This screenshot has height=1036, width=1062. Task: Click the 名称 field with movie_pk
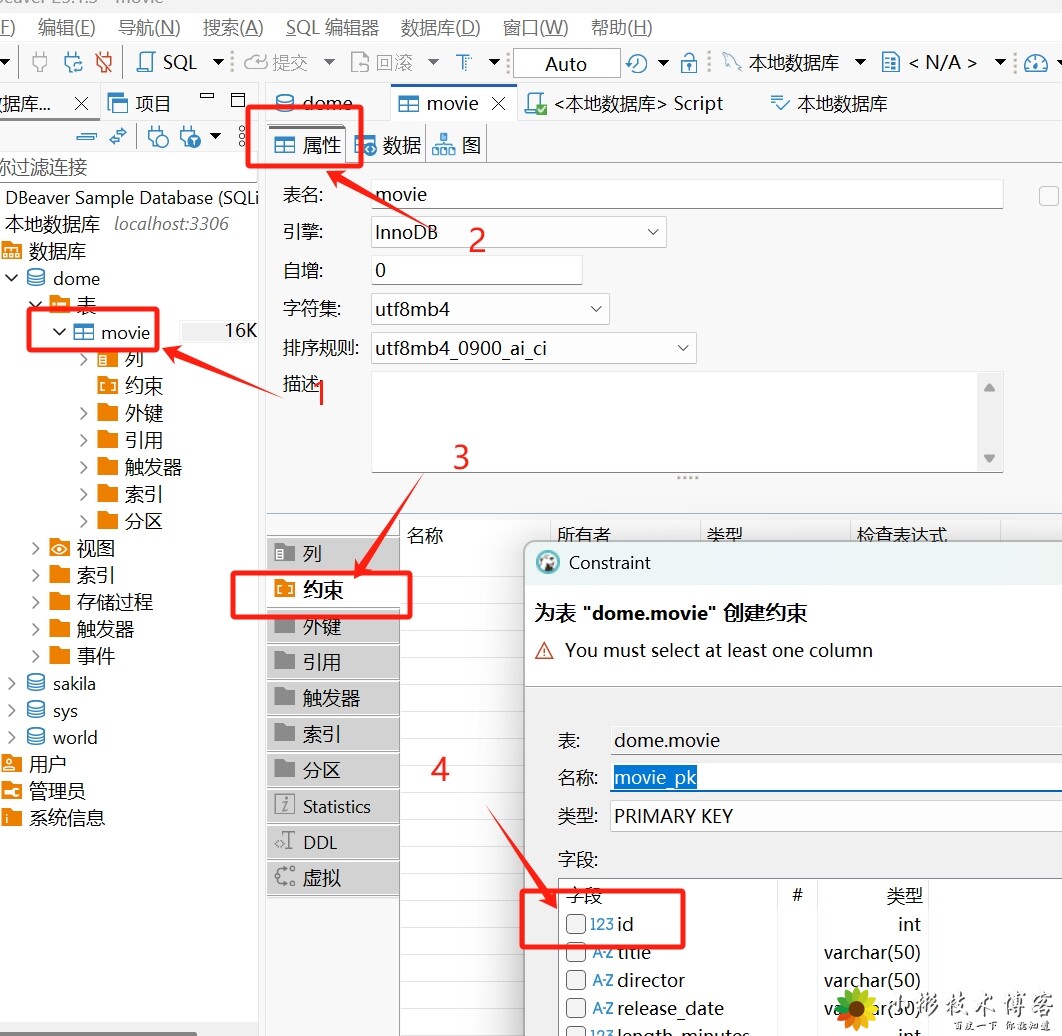836,777
